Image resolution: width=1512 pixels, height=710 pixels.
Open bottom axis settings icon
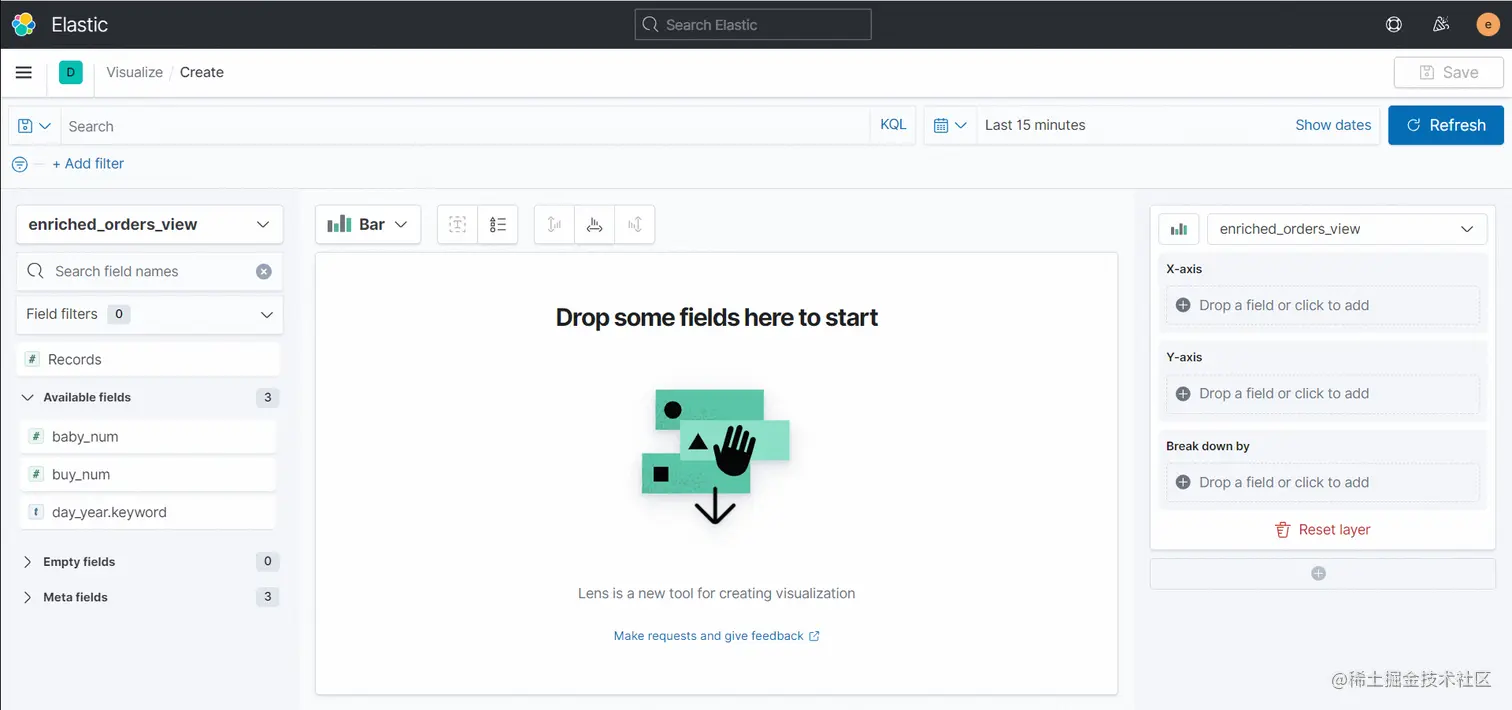point(595,224)
